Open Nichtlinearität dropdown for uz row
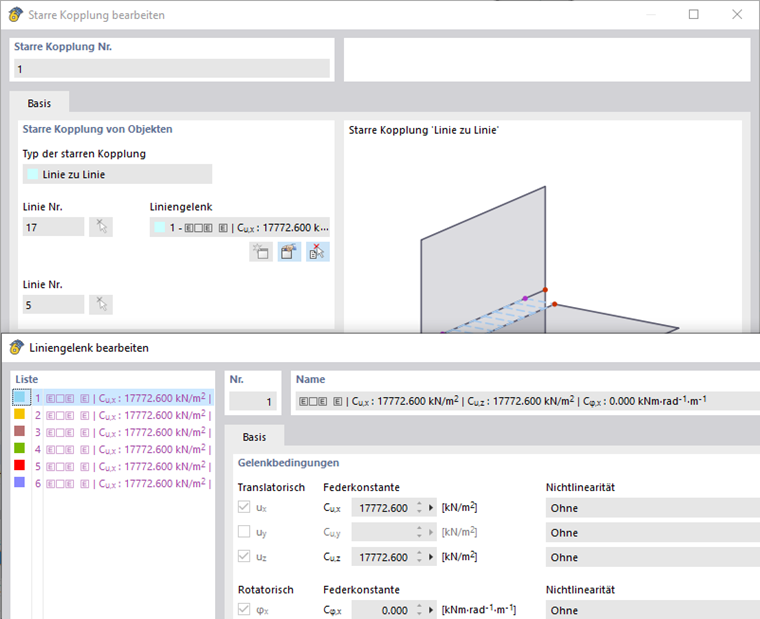Screen dimensions: 760x619 click(x=652, y=557)
